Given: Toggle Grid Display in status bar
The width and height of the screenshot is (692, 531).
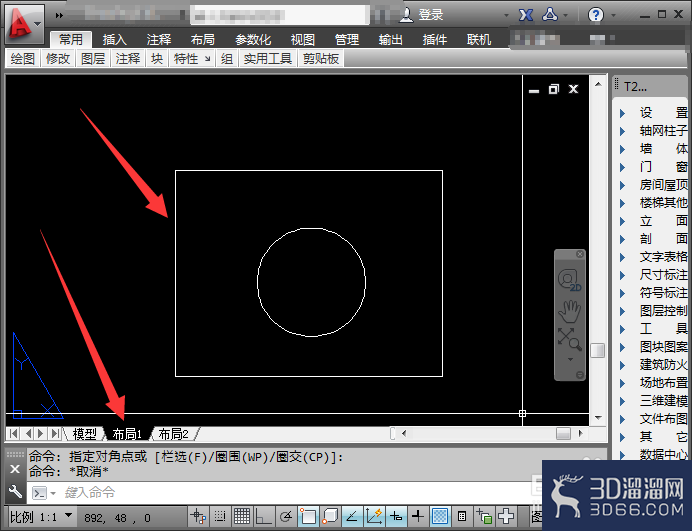Looking at the screenshot, I should click(242, 516).
